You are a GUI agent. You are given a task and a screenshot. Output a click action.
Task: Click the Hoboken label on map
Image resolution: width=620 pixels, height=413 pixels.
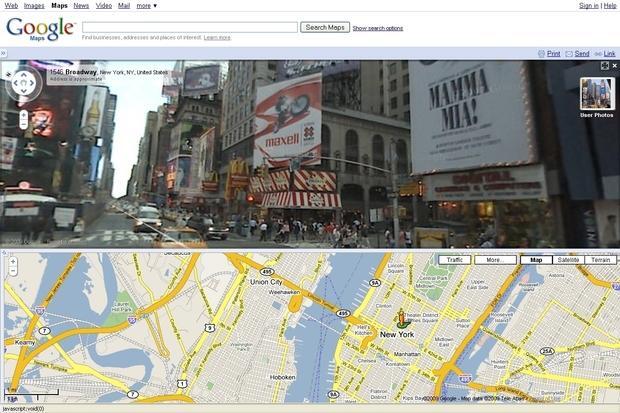(282, 377)
